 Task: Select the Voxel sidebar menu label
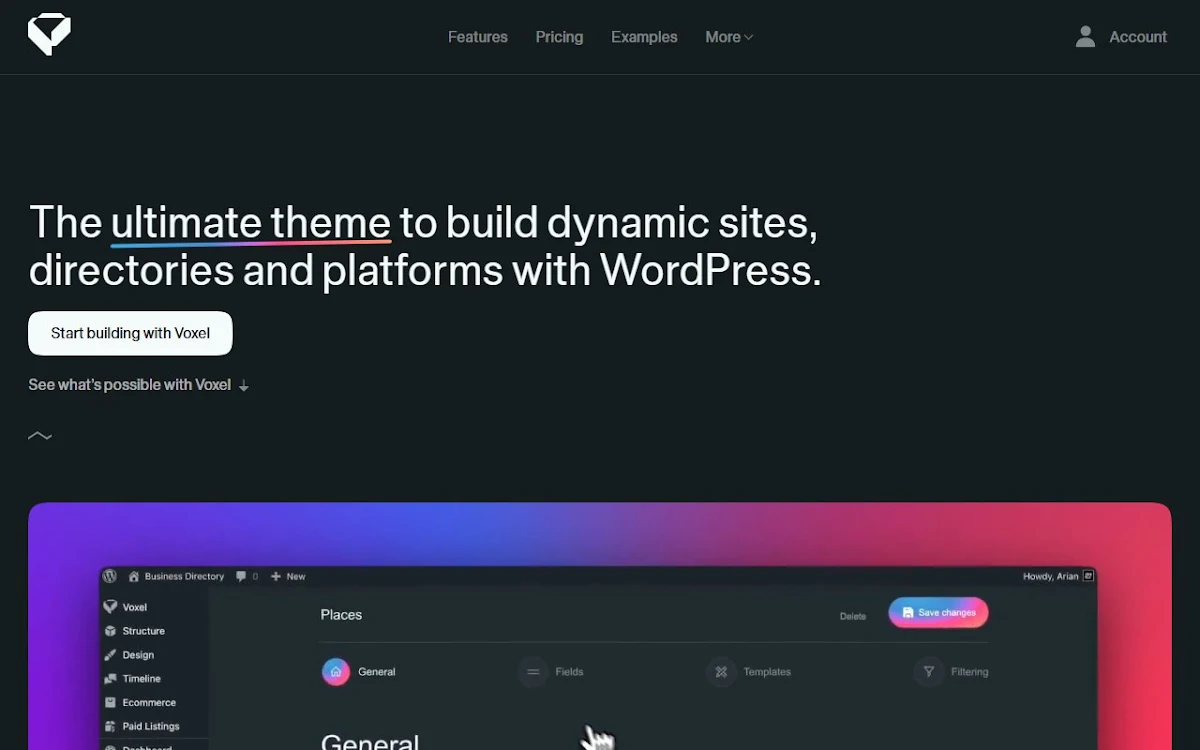tap(135, 607)
